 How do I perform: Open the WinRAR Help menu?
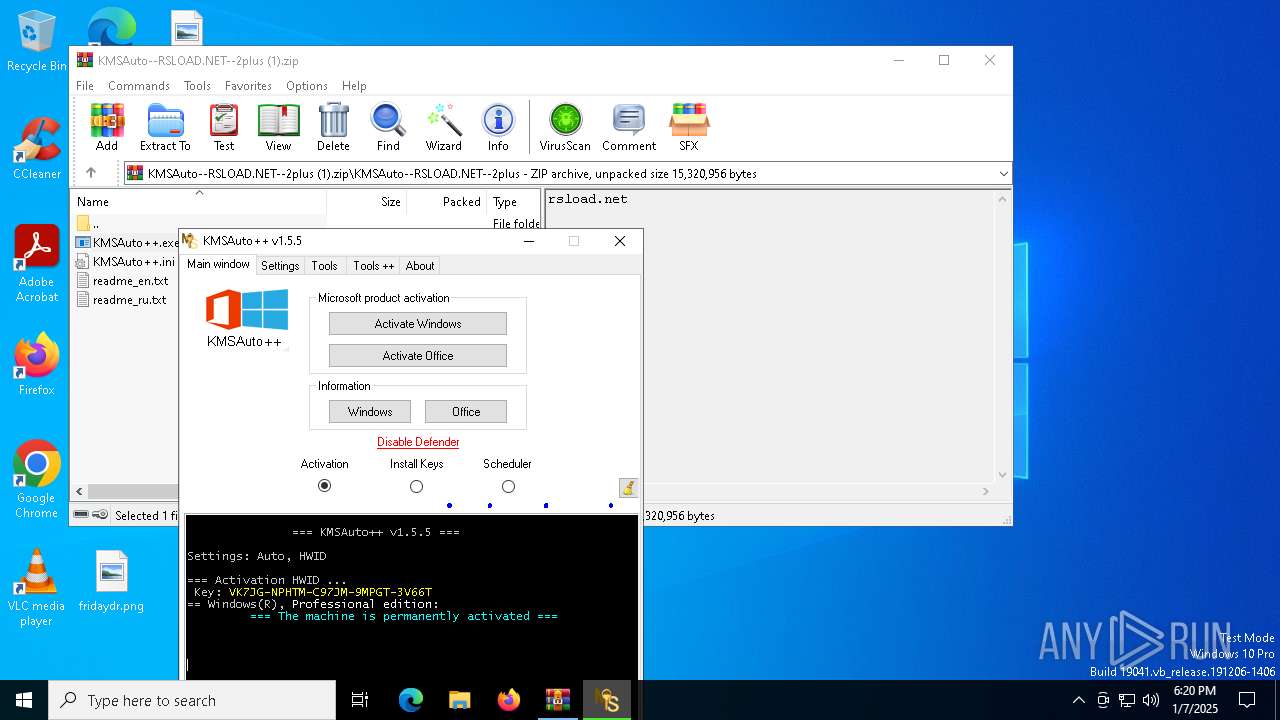[x=354, y=86]
